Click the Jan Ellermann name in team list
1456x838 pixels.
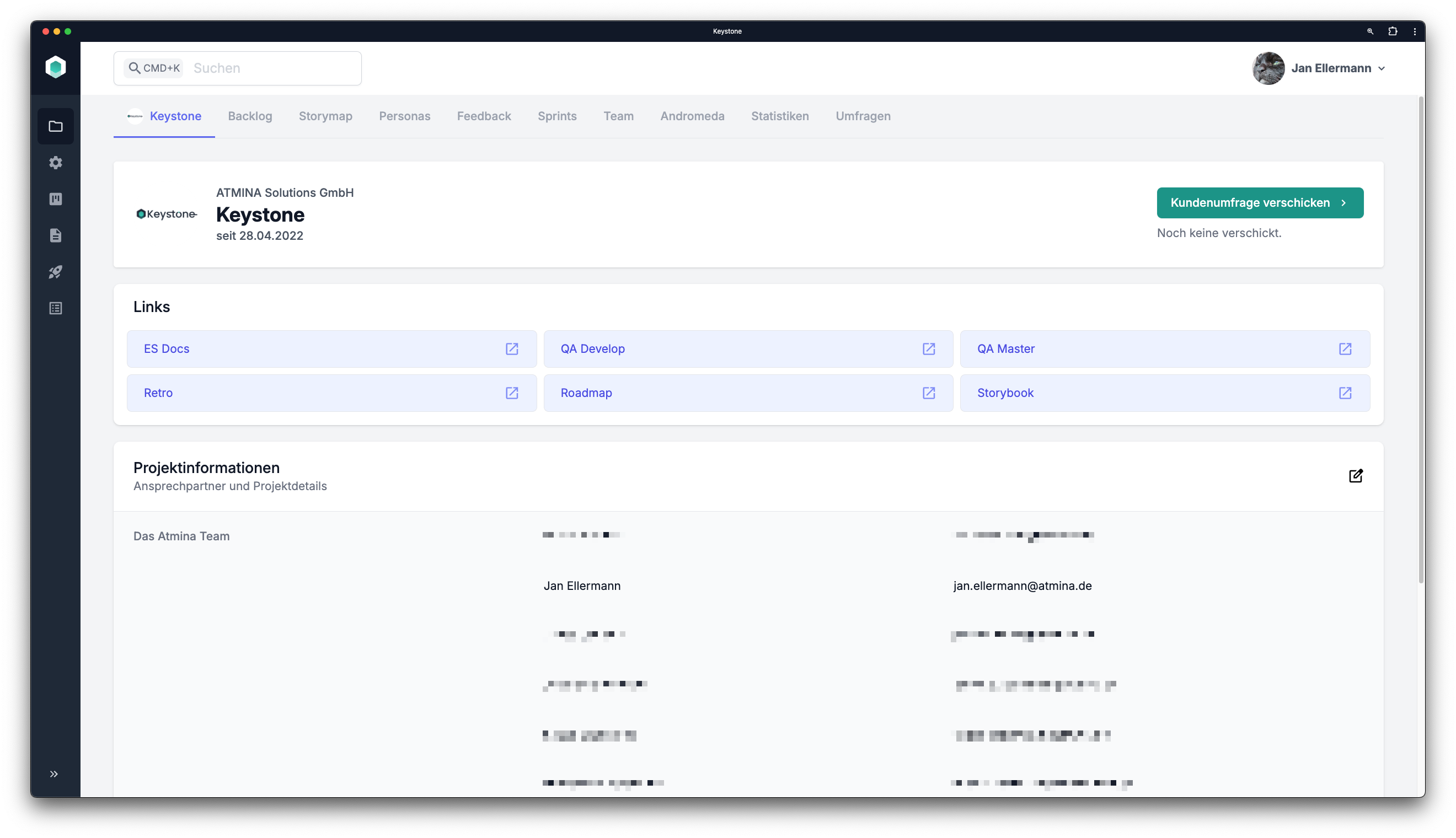[581, 586]
